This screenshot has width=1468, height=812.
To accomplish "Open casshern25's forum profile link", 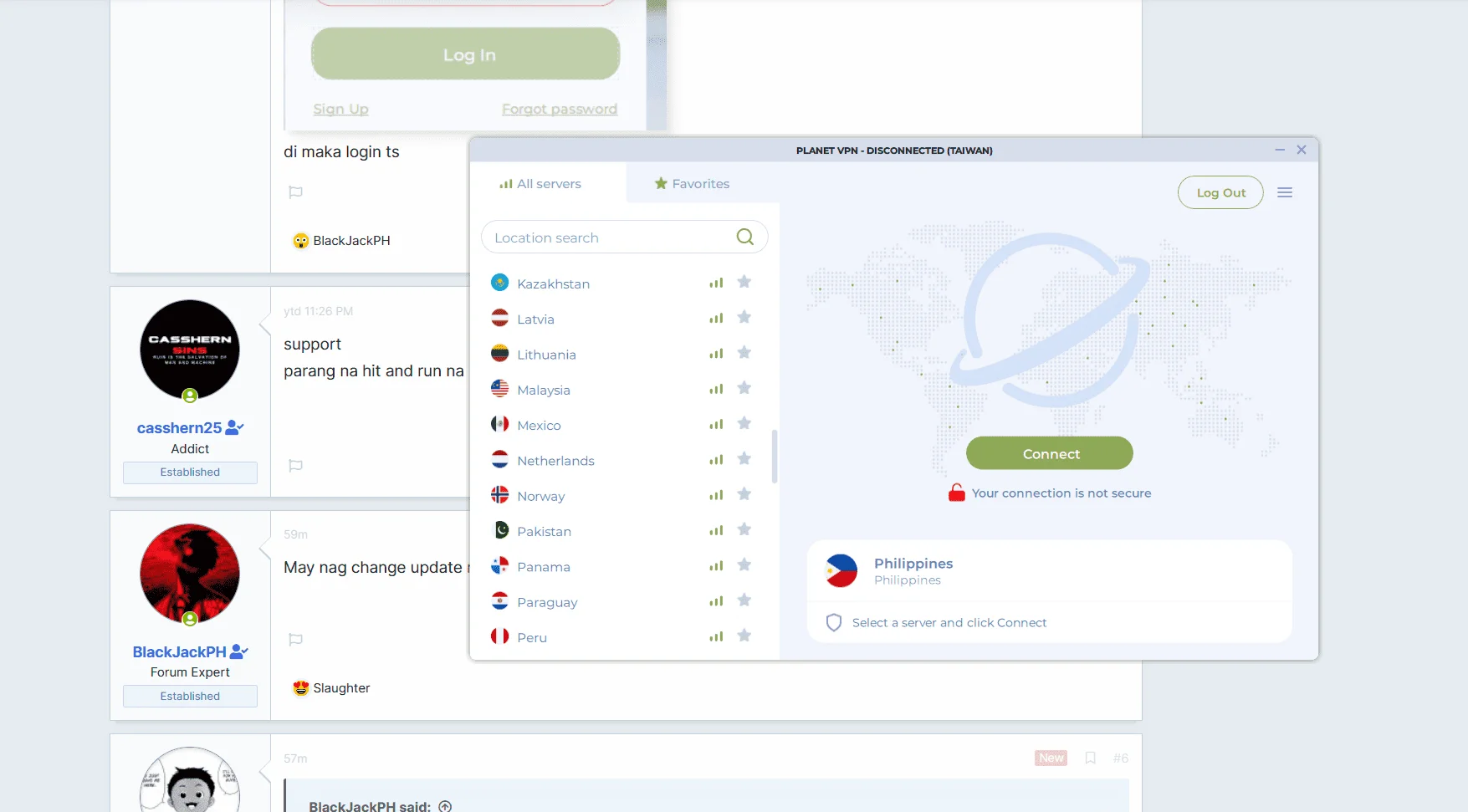I will (179, 428).
